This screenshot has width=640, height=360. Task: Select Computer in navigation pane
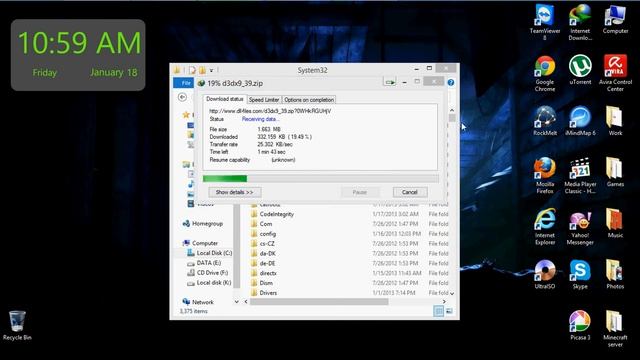pos(200,243)
